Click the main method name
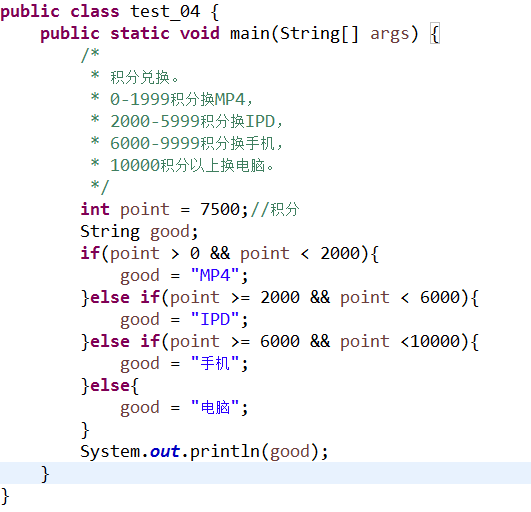 250,34
